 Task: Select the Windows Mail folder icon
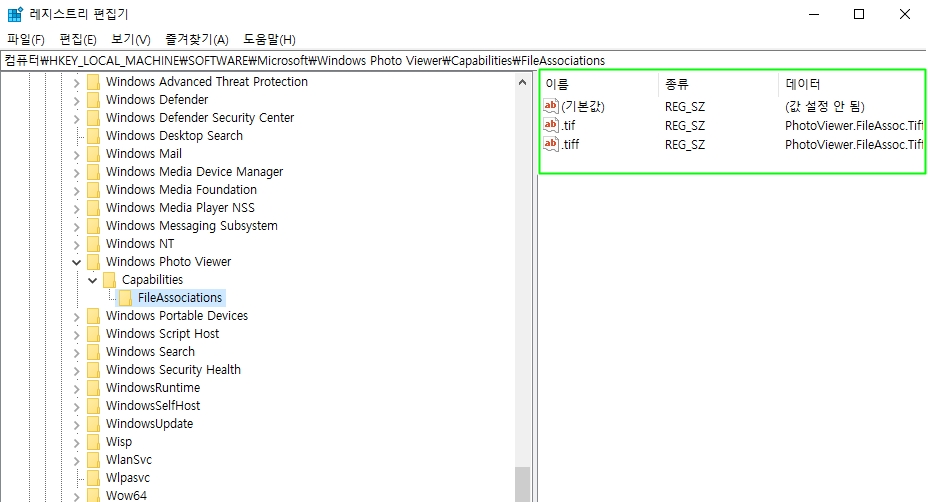click(x=94, y=153)
